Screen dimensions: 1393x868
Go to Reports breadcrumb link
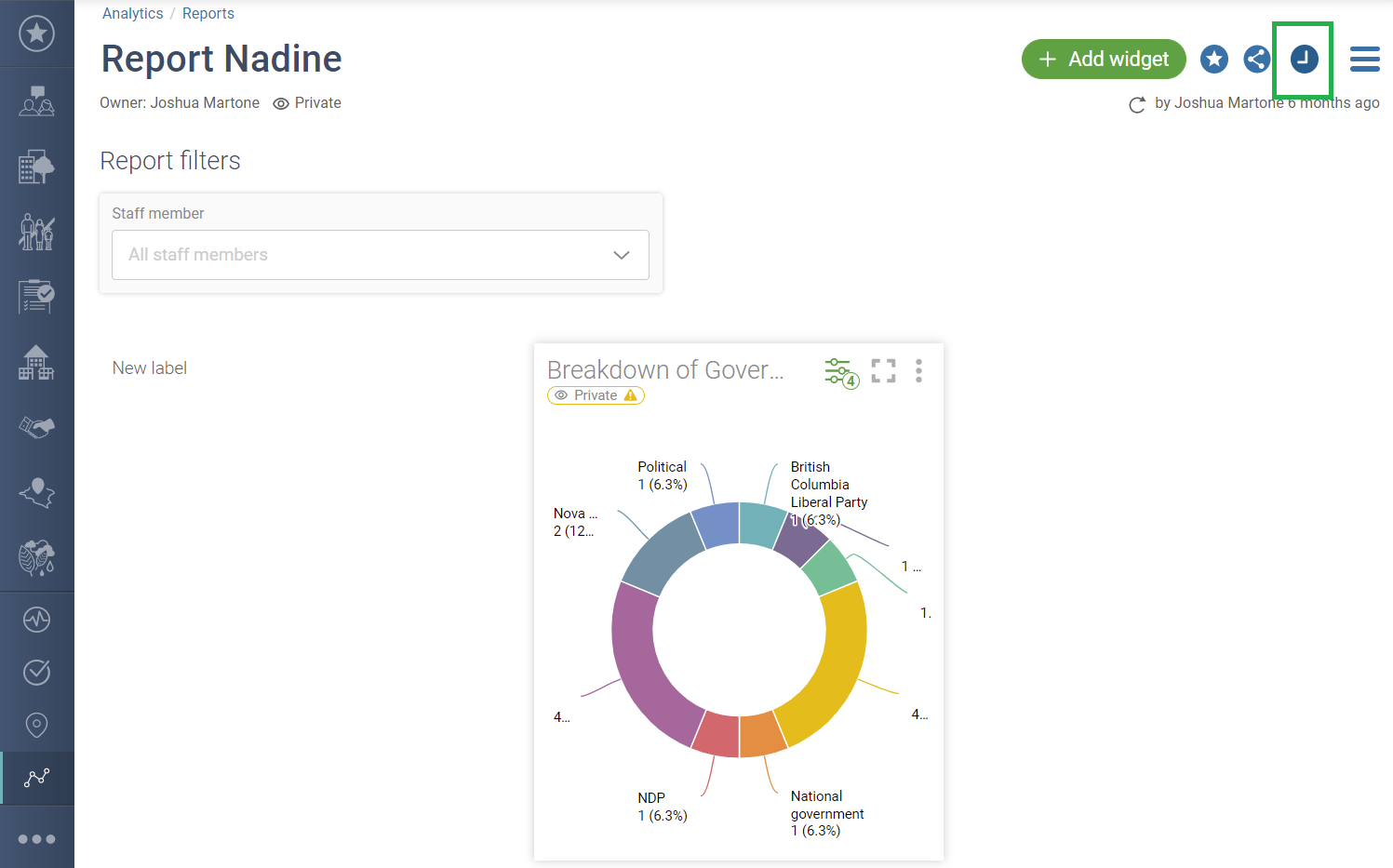pyautogui.click(x=208, y=14)
